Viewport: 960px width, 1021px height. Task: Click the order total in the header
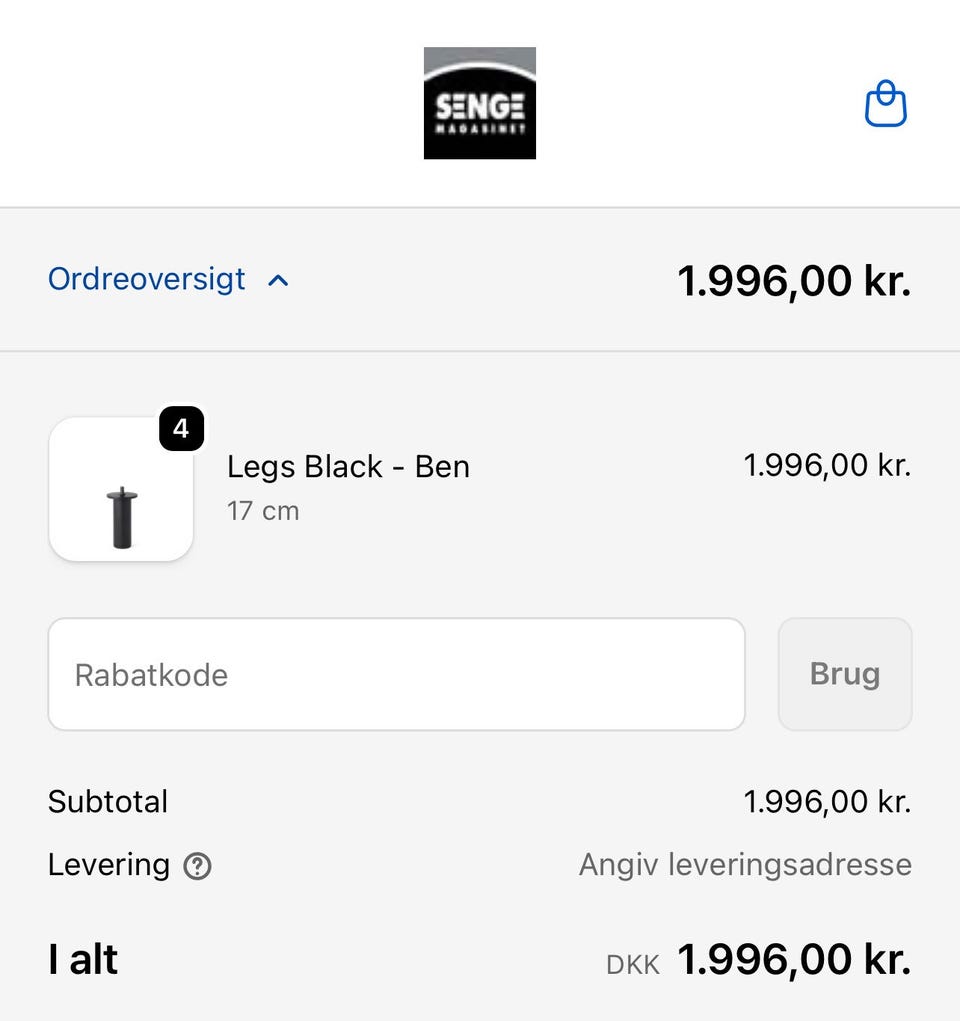click(x=794, y=281)
